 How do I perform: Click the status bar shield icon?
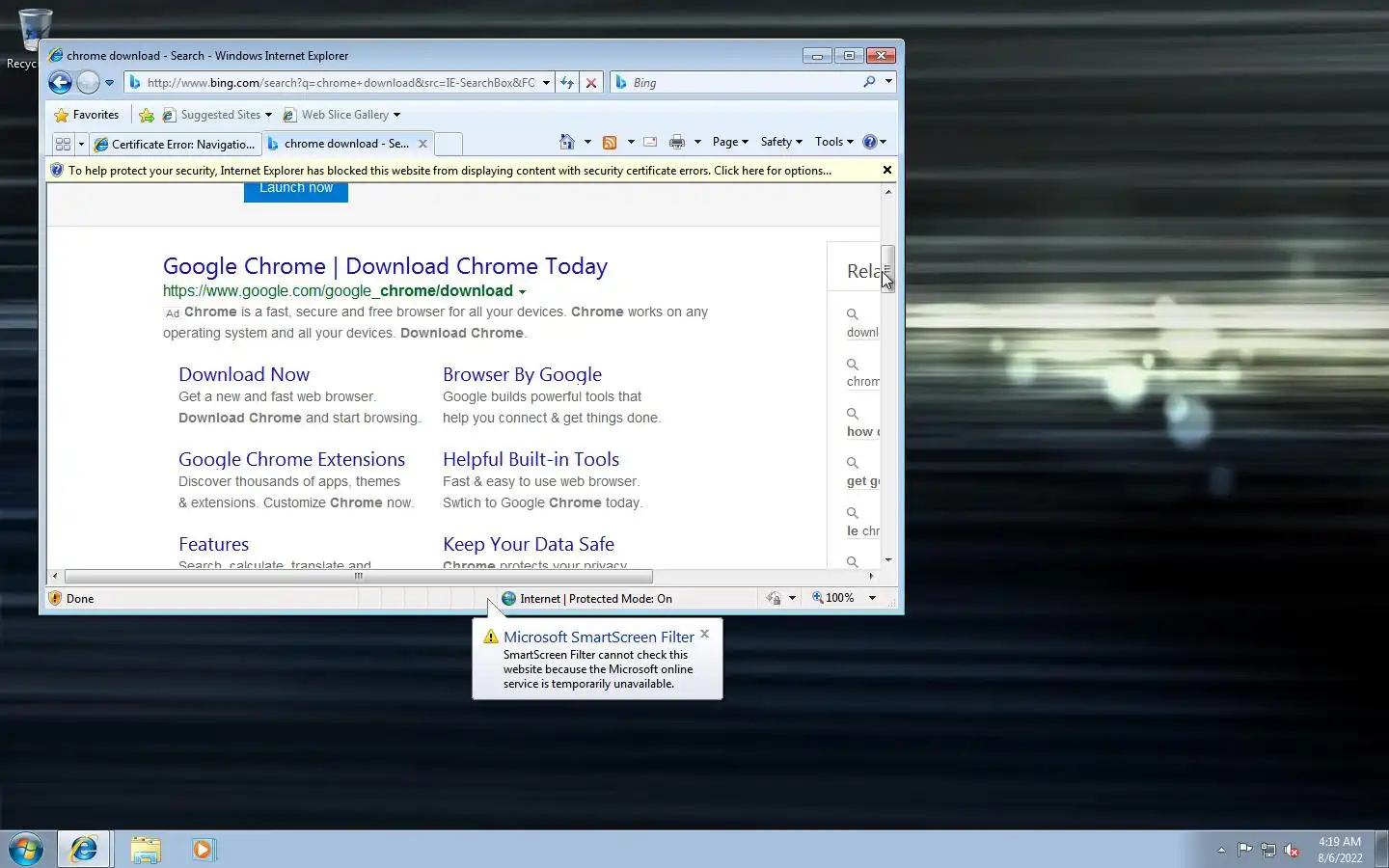[x=56, y=598]
